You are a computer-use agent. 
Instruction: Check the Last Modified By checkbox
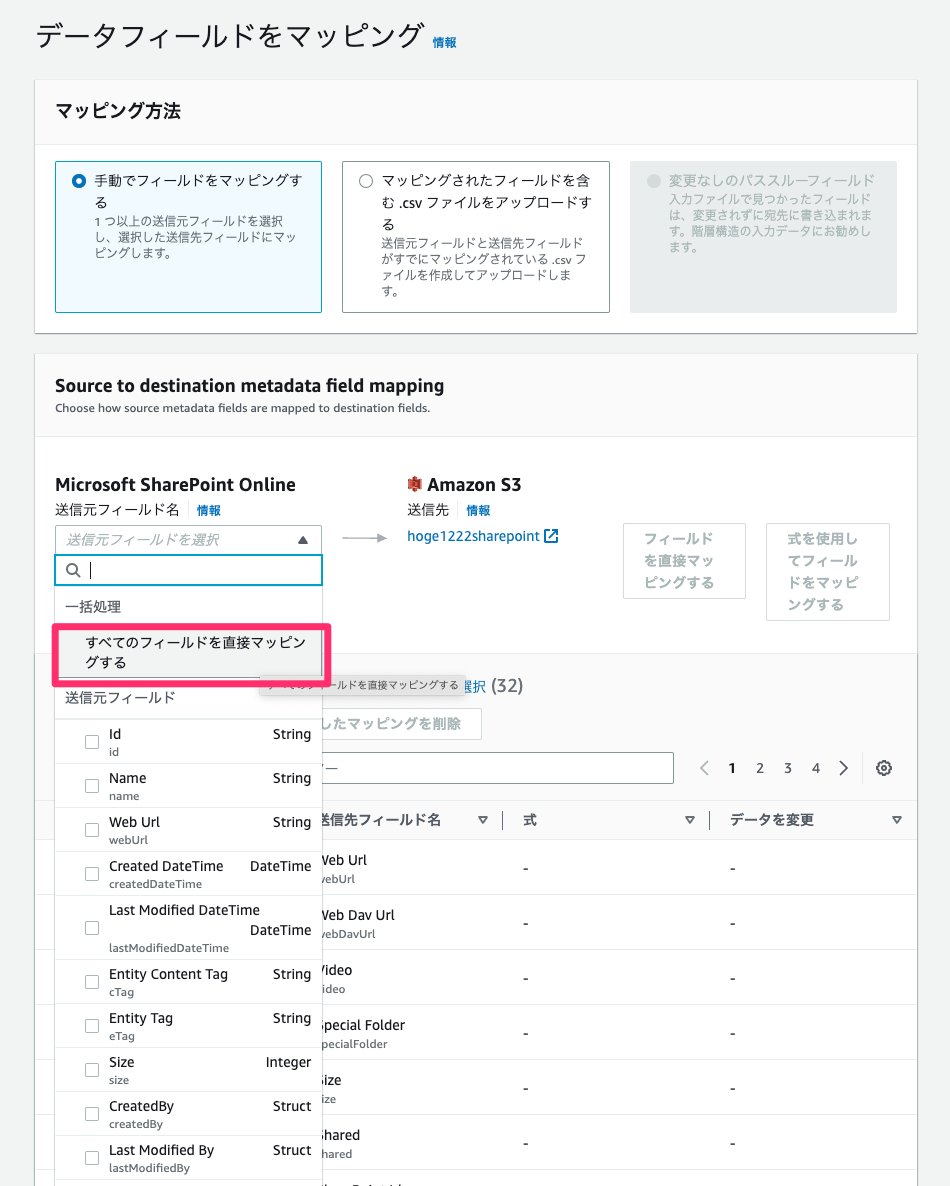(92, 1157)
